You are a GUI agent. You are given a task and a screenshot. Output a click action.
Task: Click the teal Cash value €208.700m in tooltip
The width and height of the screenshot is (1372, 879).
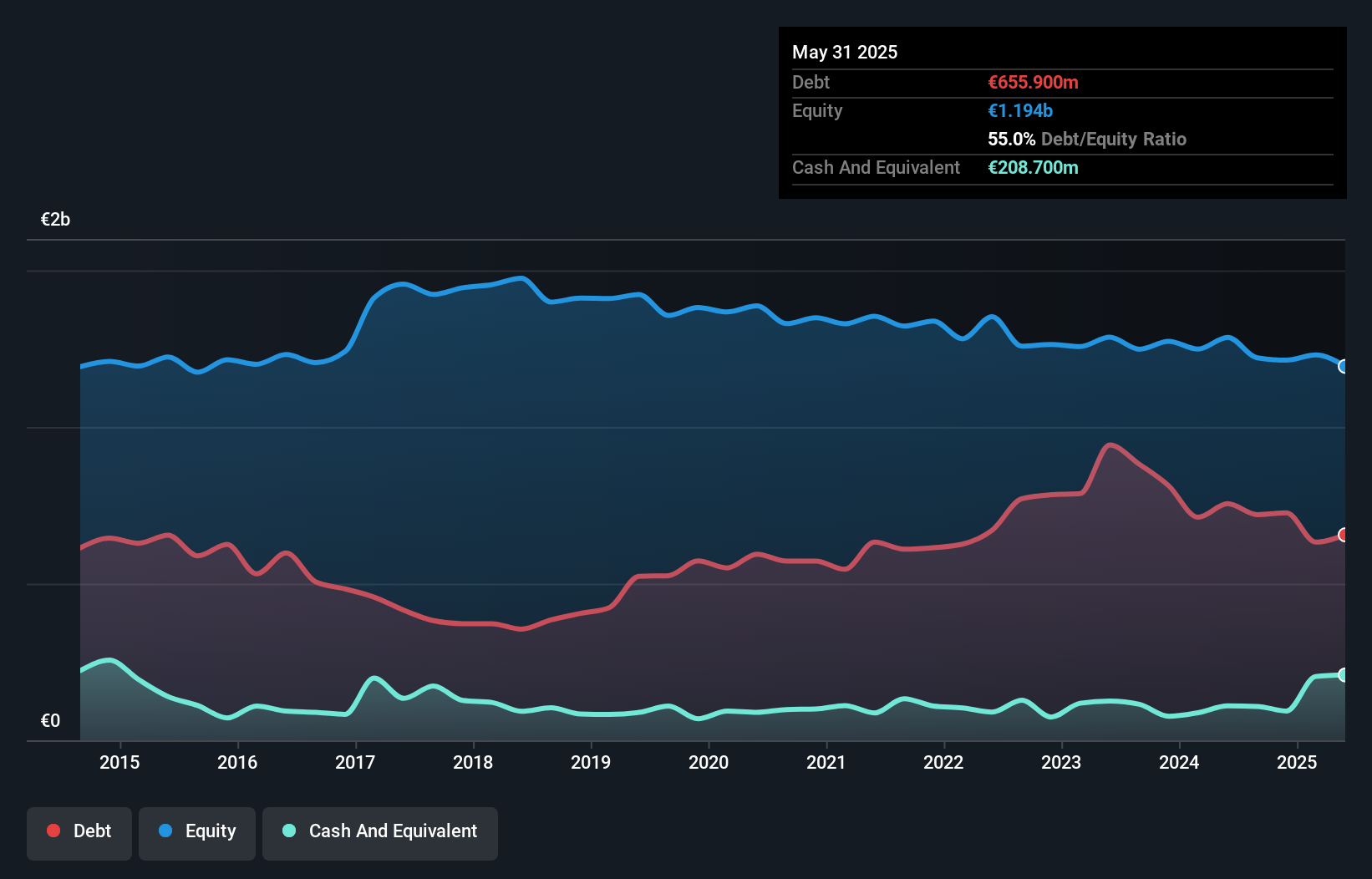pyautogui.click(x=1034, y=167)
